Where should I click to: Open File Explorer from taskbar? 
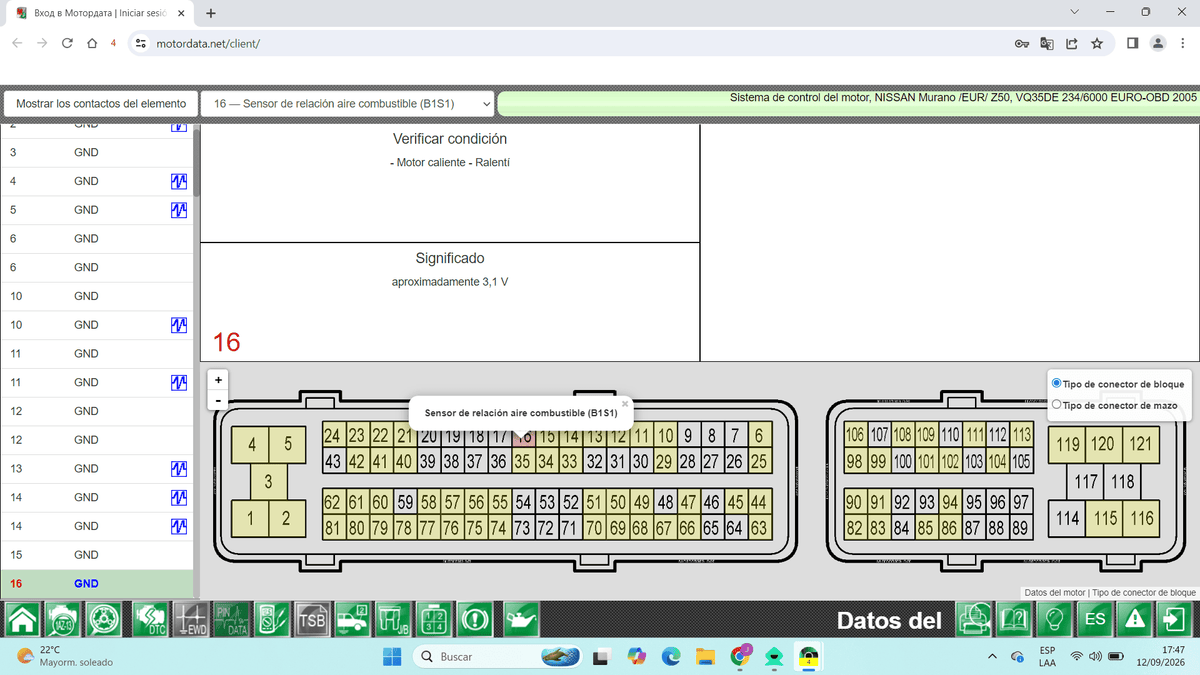pyautogui.click(x=706, y=656)
